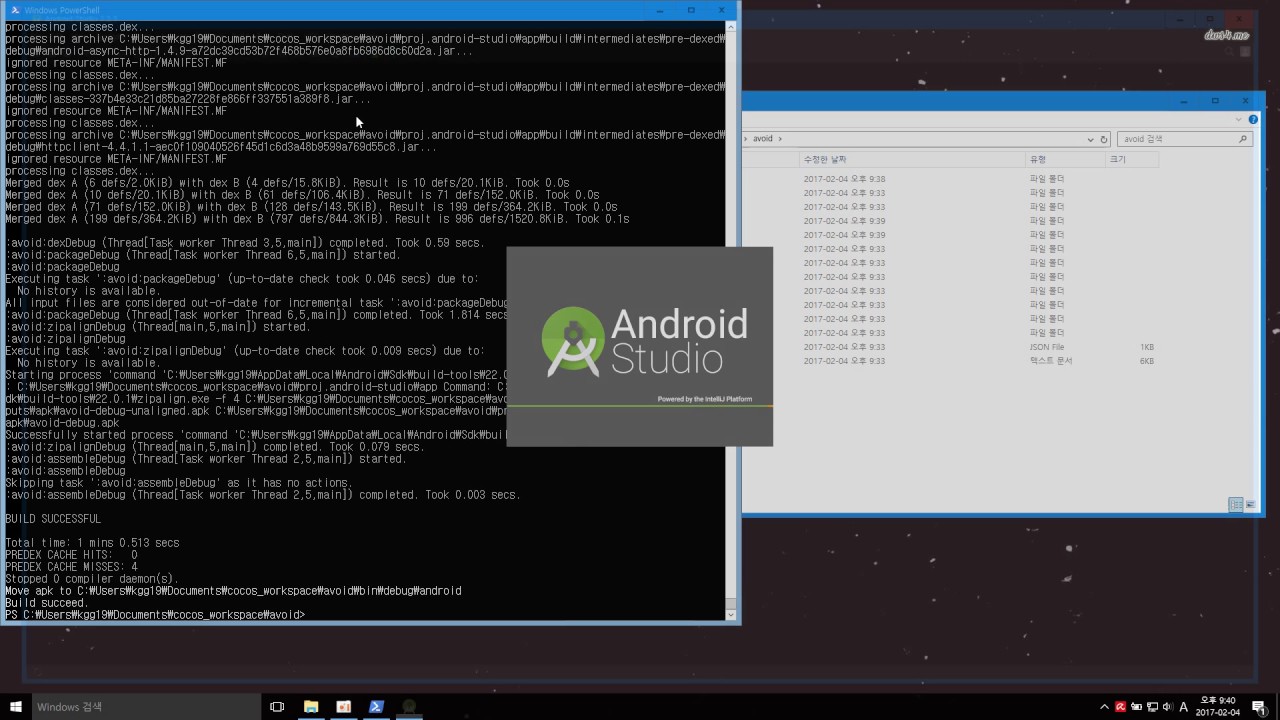This screenshot has height=720, width=1280.
Task: Open the Avira antivirus tray icon
Action: (1121, 707)
